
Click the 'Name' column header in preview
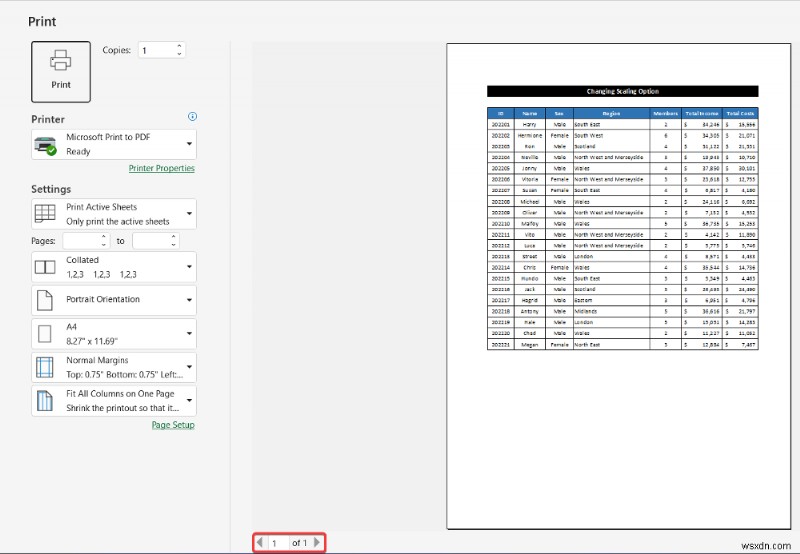pyautogui.click(x=530, y=113)
